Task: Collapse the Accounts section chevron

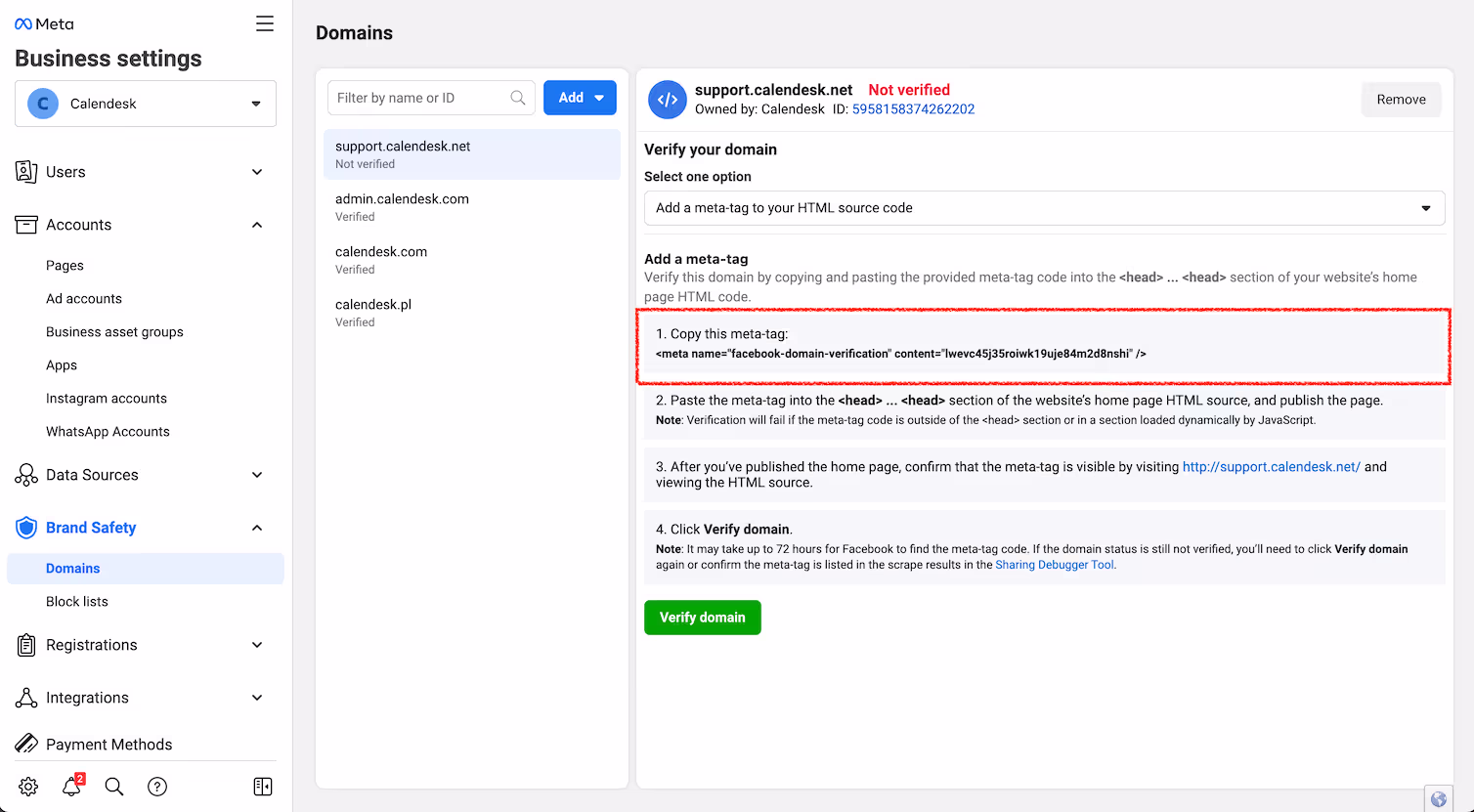Action: 256,224
